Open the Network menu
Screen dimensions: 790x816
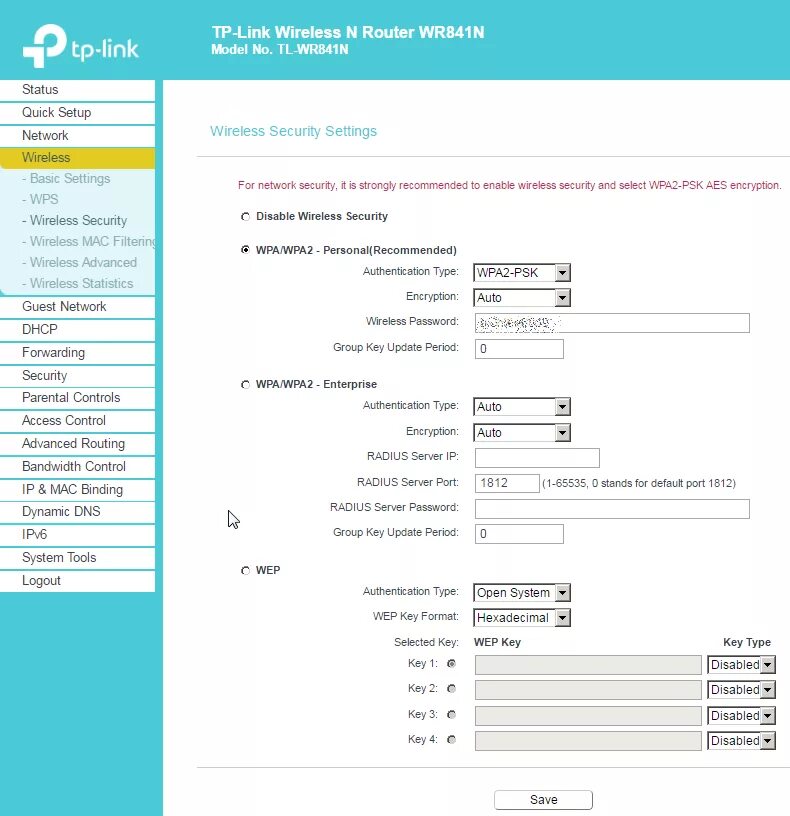(78, 136)
